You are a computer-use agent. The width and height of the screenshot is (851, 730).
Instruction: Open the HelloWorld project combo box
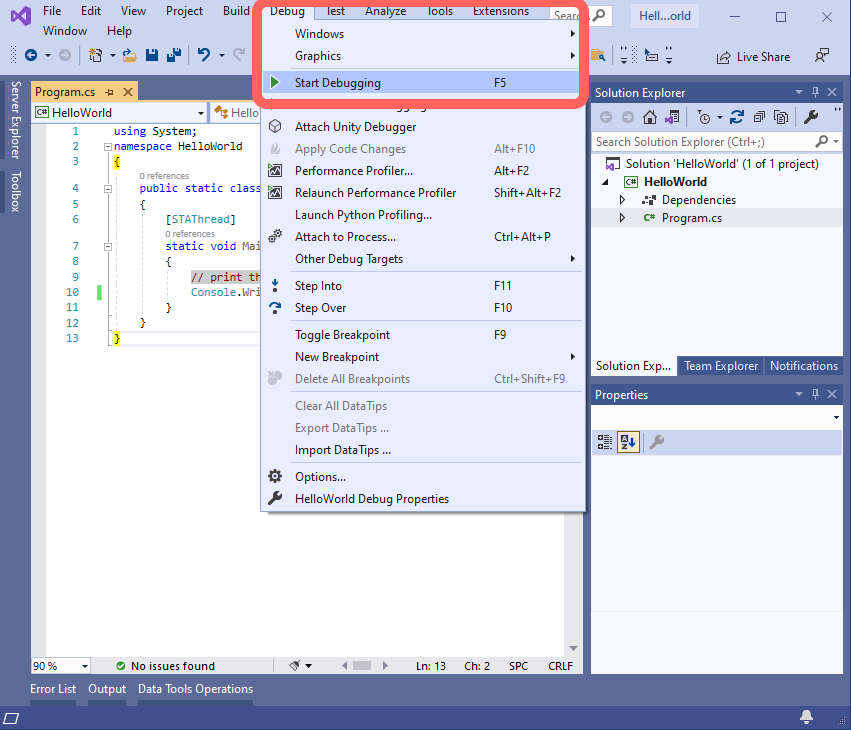120,112
